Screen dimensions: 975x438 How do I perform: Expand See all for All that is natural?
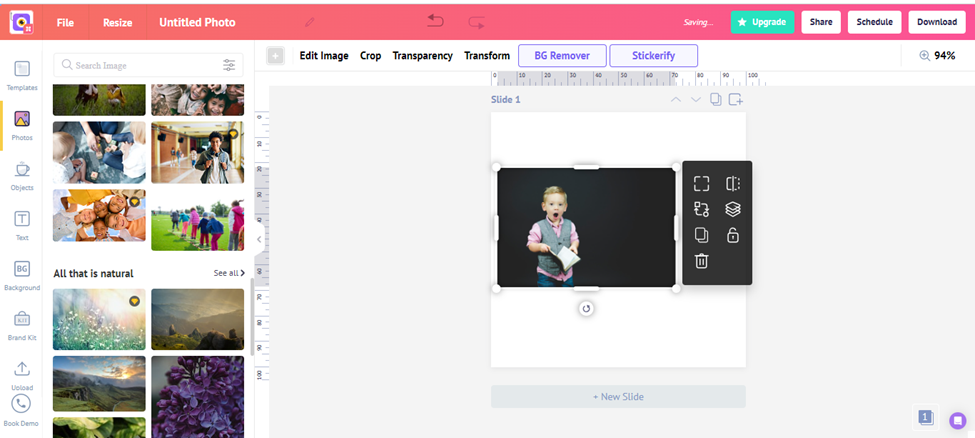click(229, 273)
